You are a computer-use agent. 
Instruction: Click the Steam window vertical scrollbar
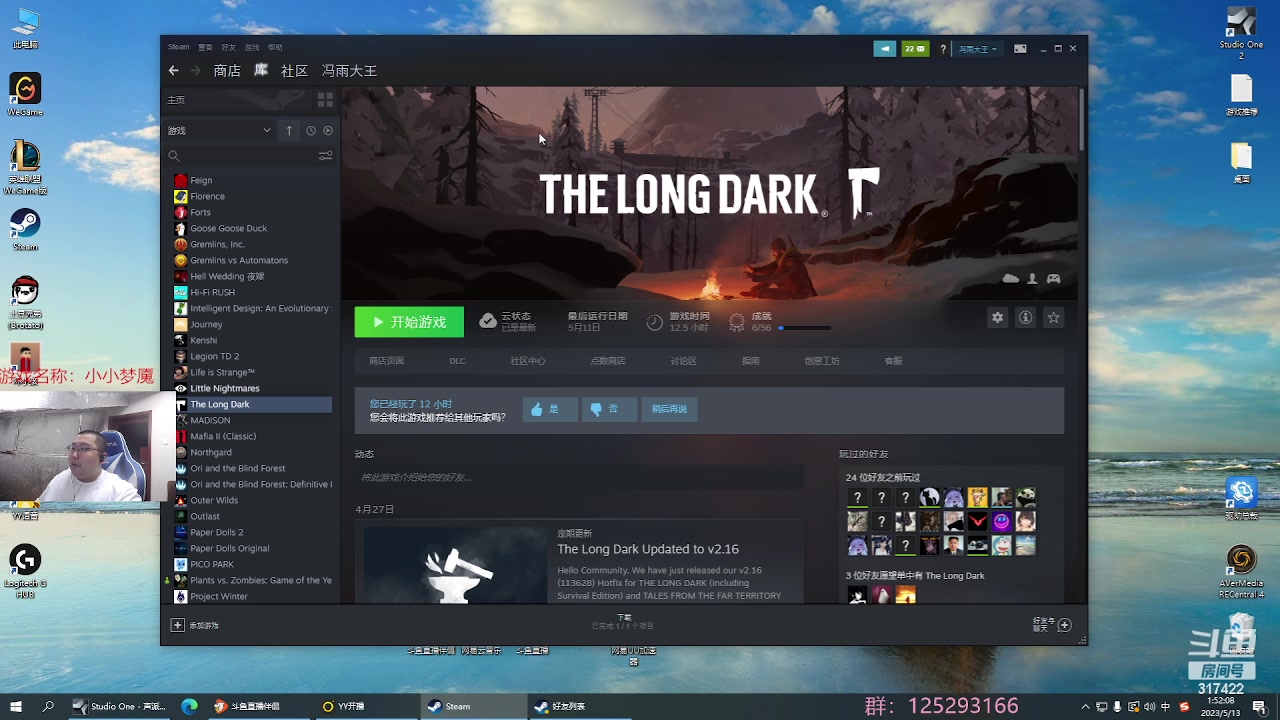tap(1082, 120)
